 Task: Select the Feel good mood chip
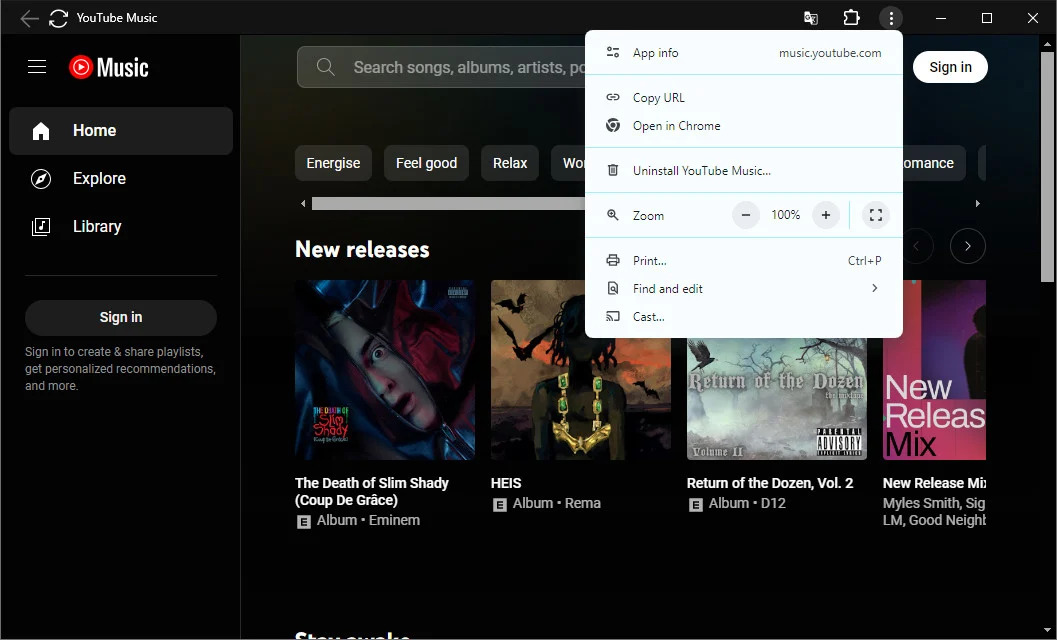tap(426, 163)
